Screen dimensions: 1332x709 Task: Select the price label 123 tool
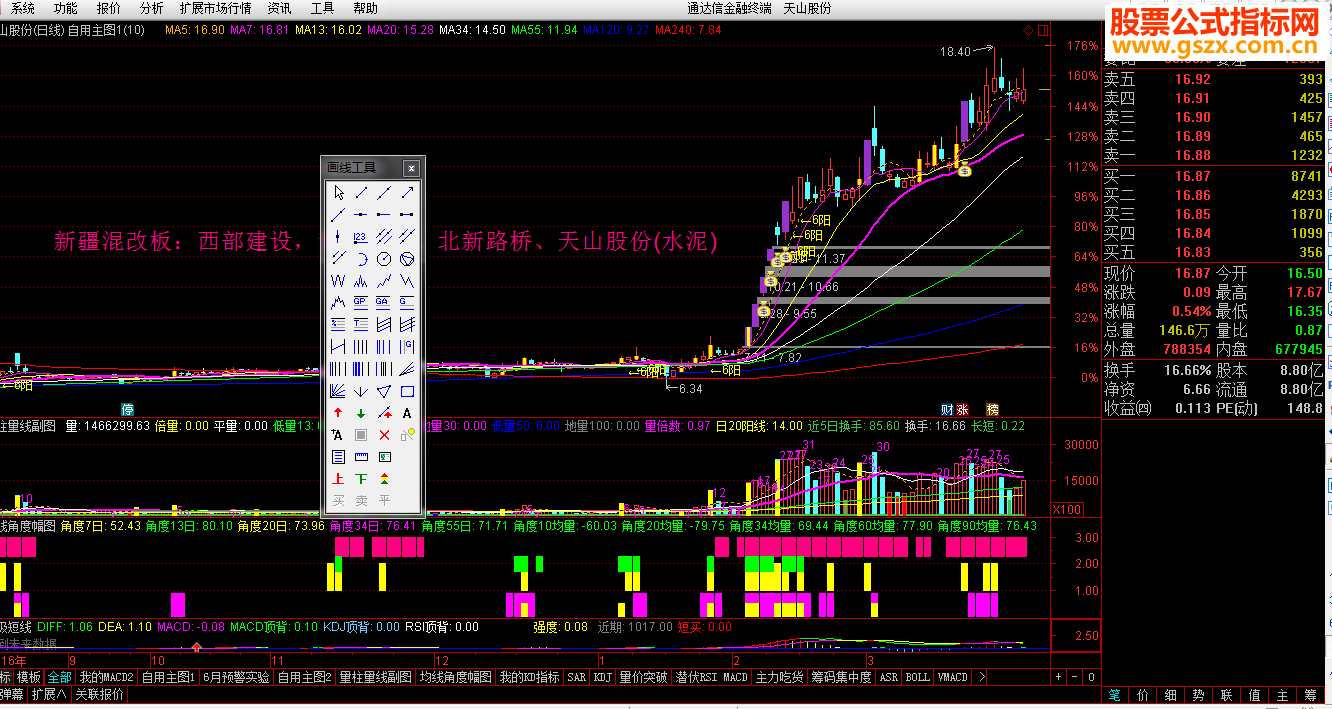(x=361, y=236)
